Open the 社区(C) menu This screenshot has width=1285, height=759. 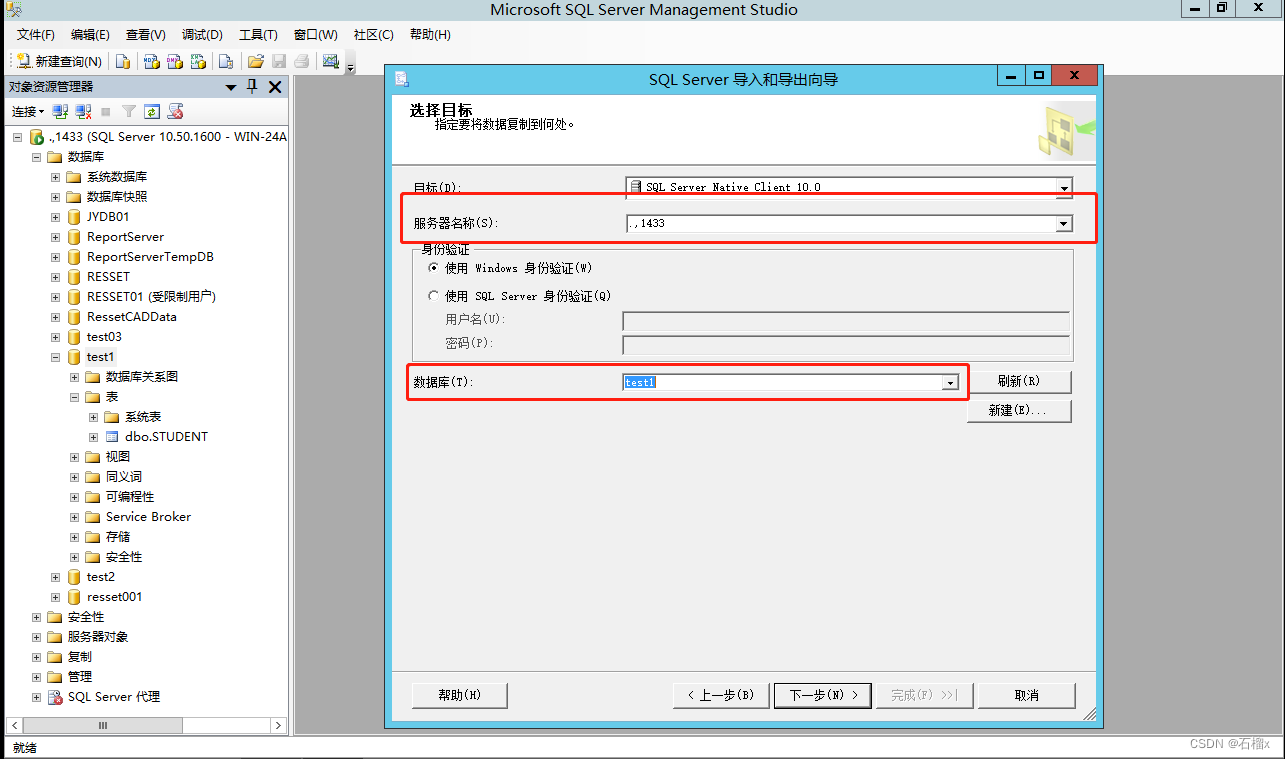tap(373, 34)
